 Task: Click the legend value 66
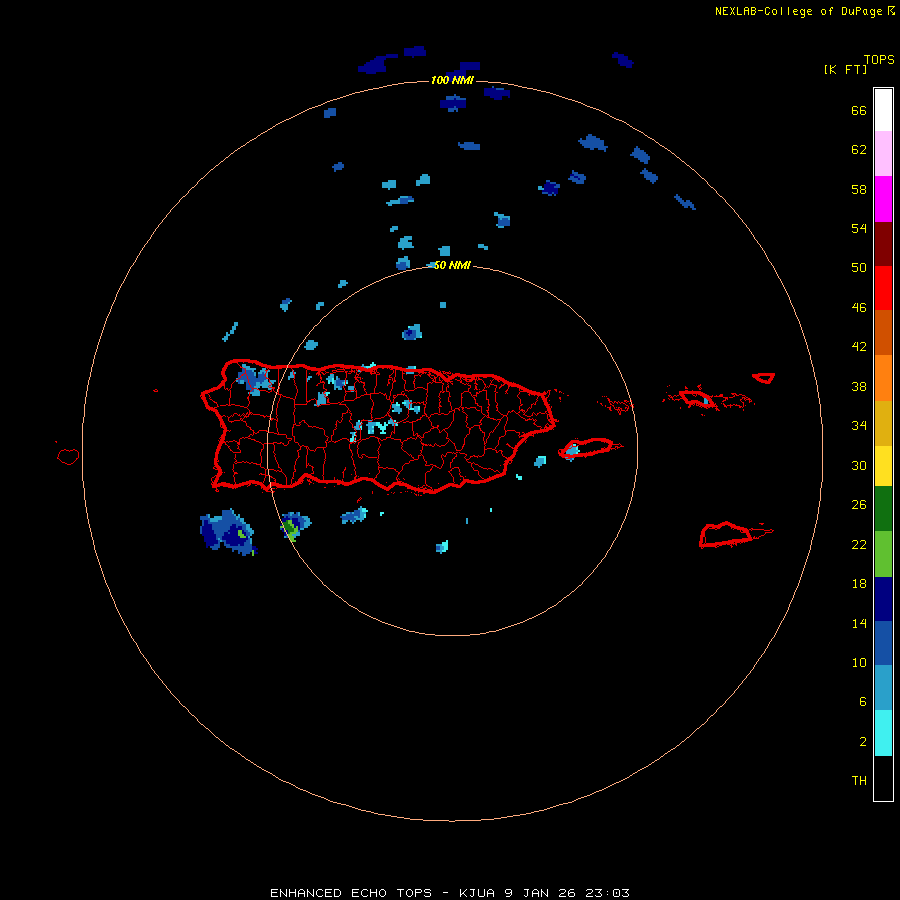pyautogui.click(x=859, y=111)
